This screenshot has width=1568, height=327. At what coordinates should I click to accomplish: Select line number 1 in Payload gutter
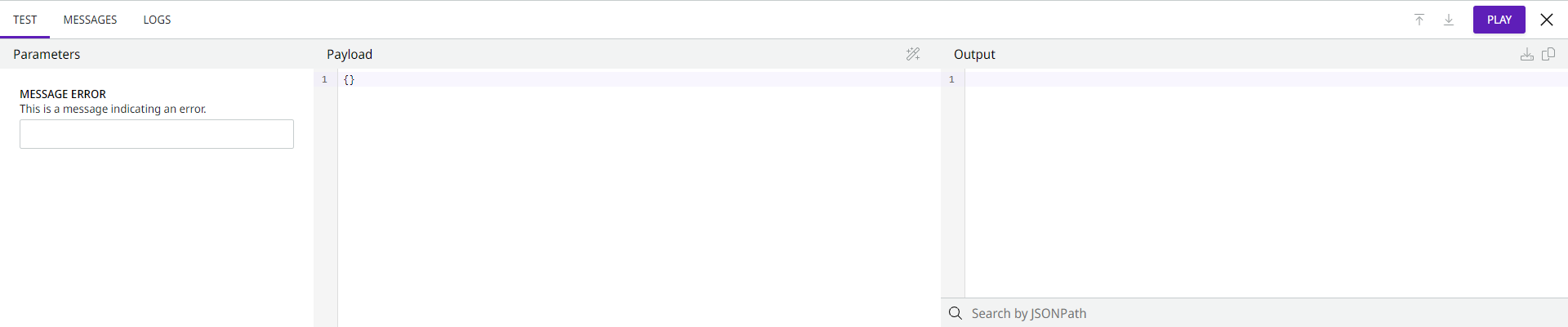click(324, 79)
